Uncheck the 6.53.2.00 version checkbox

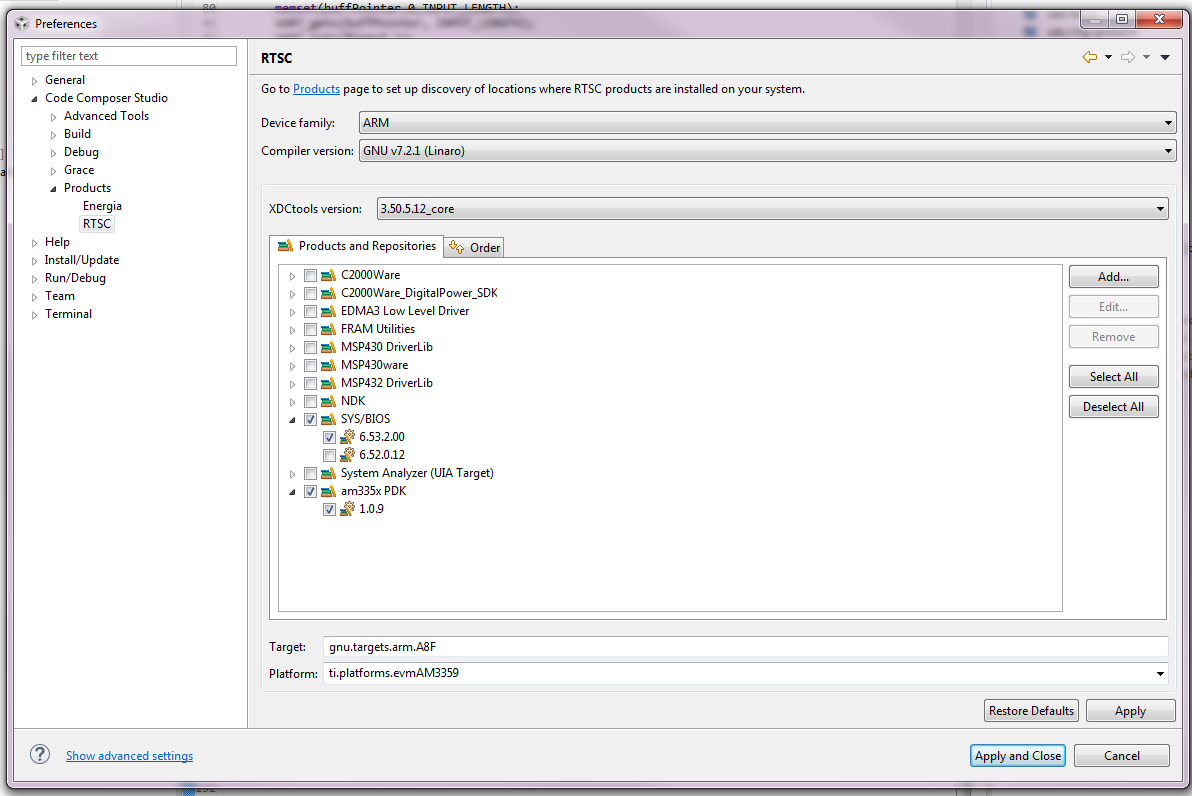(x=329, y=437)
